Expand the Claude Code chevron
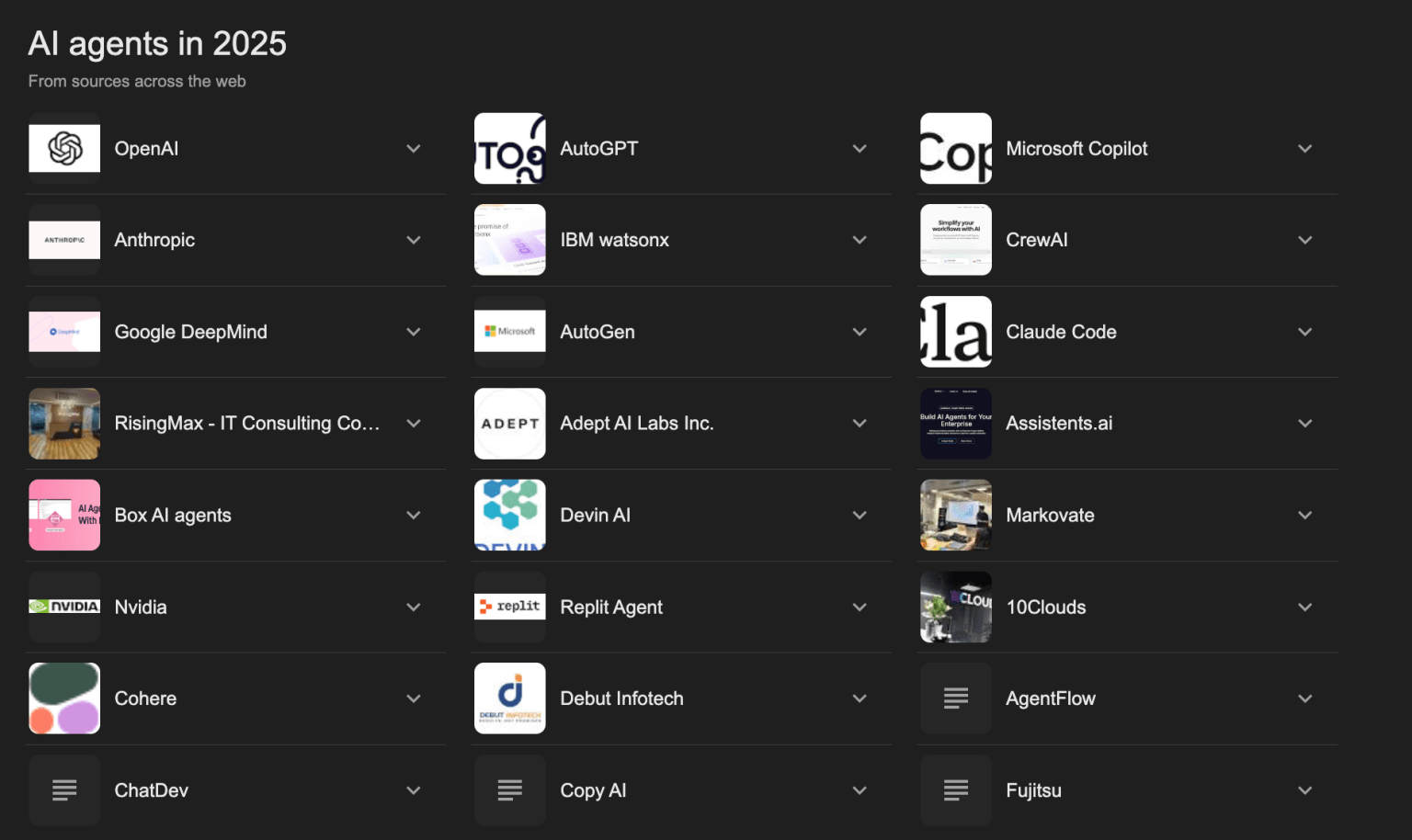 1305,332
